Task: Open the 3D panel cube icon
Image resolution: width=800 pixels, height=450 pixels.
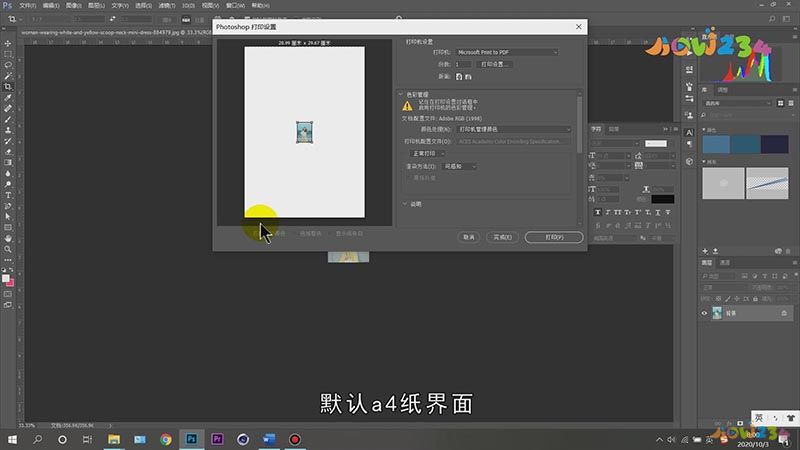Action: (689, 161)
